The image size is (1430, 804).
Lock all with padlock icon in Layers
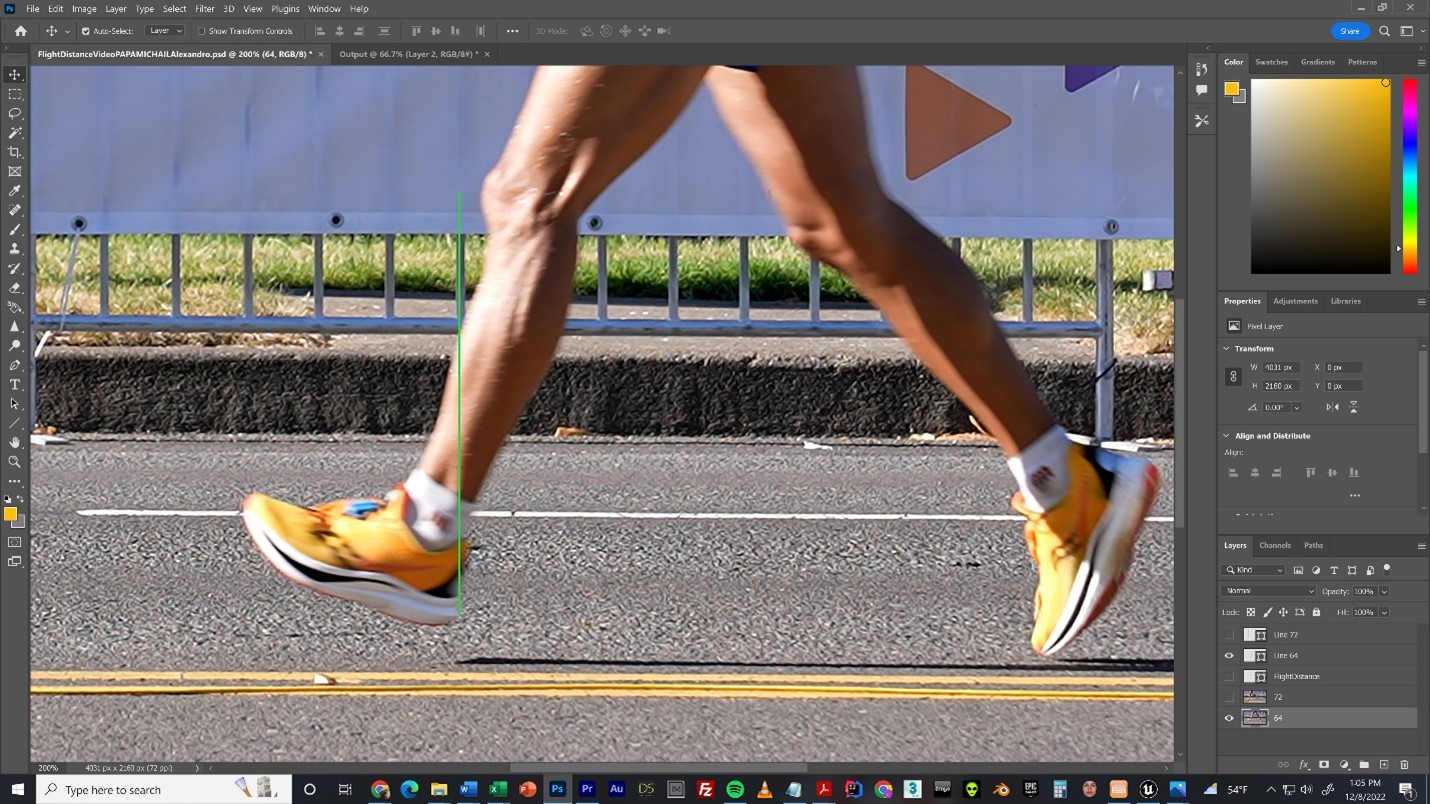[x=1316, y=612]
